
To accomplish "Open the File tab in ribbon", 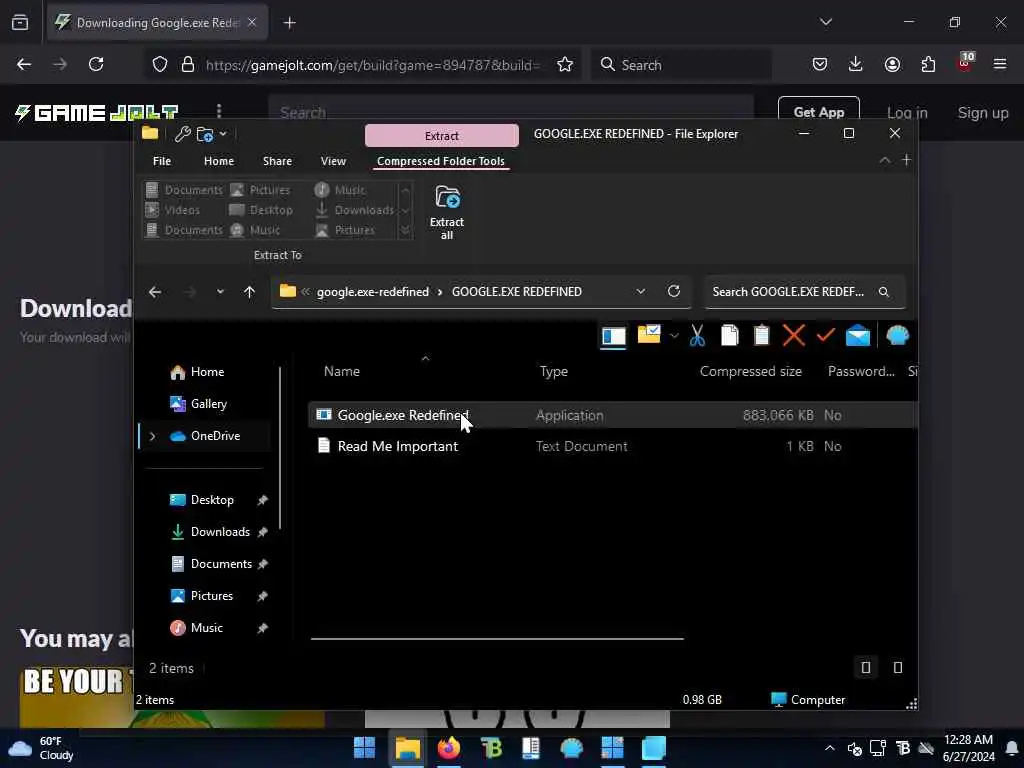I will pos(162,161).
